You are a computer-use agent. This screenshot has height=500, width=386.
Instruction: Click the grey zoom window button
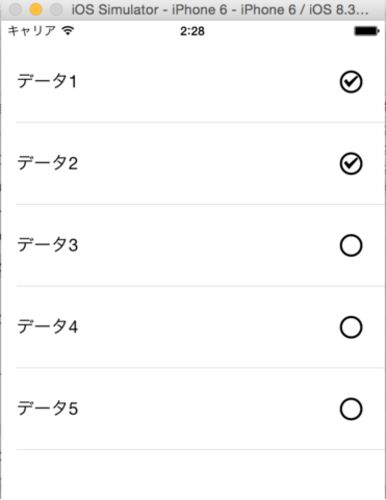(56, 10)
